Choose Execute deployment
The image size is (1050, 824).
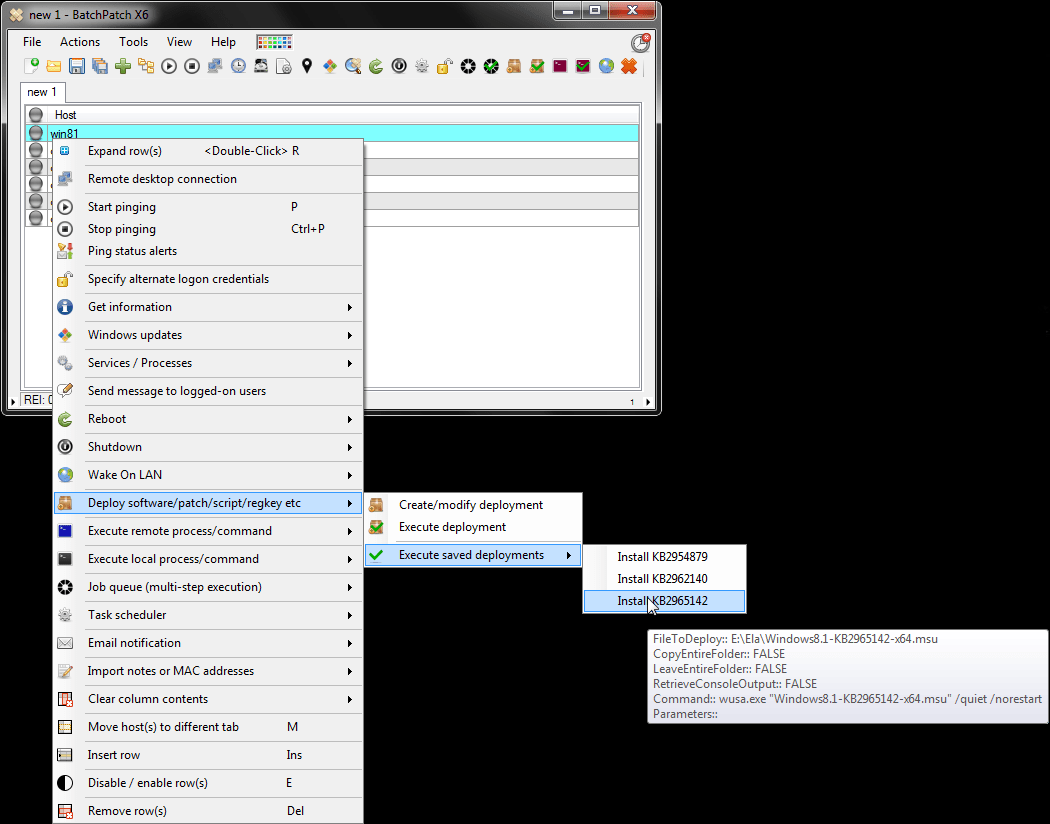473,527
